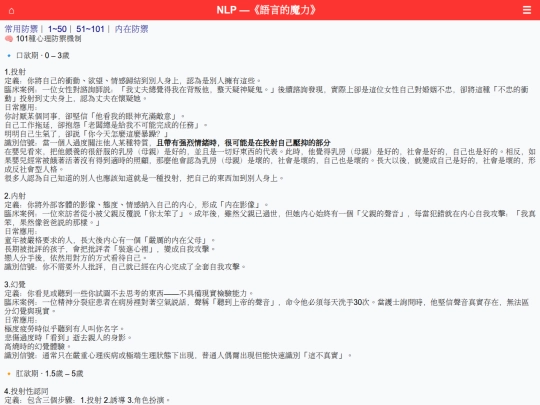Screen dimensions: 540x405
Task: Open the hamburger menu
Action: point(527,10)
